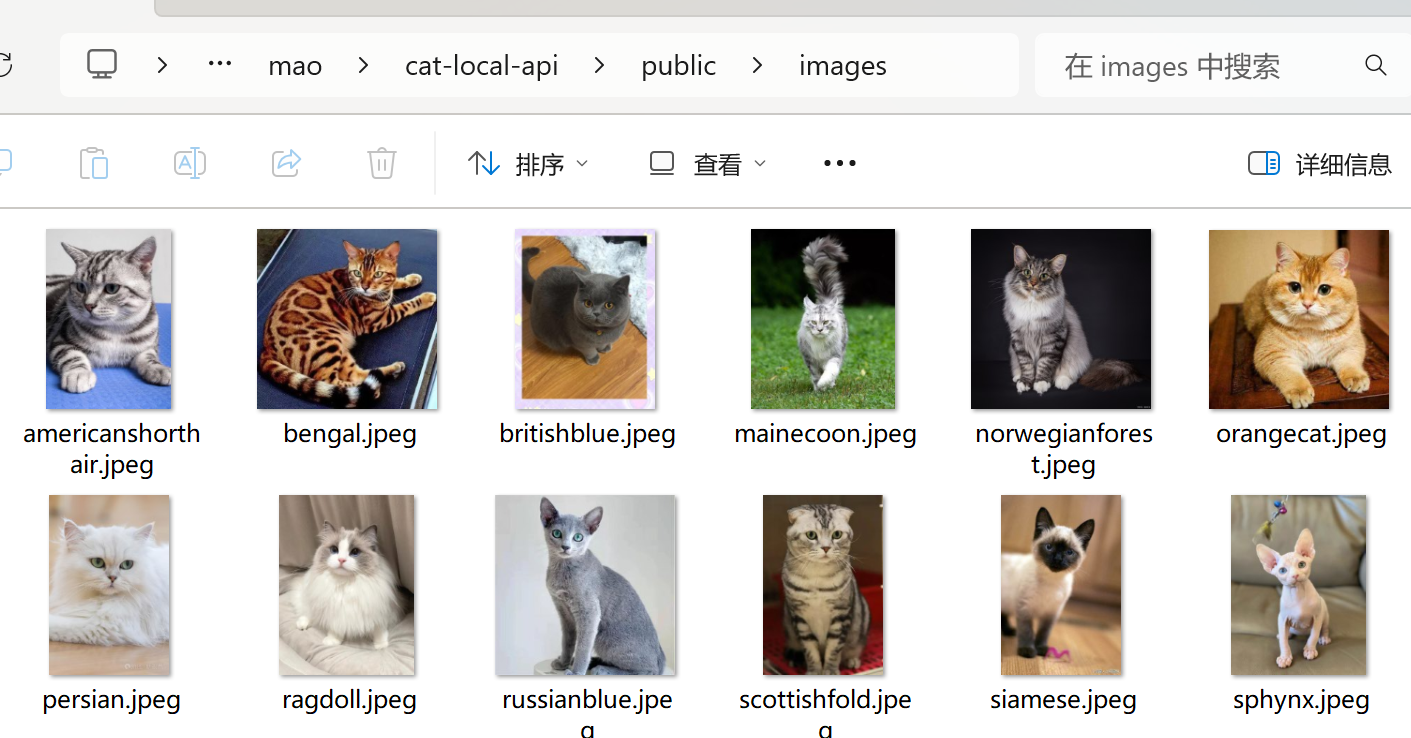This screenshot has width=1411, height=738.
Task: Click the file name orangecat.jpeg
Action: (1301, 434)
